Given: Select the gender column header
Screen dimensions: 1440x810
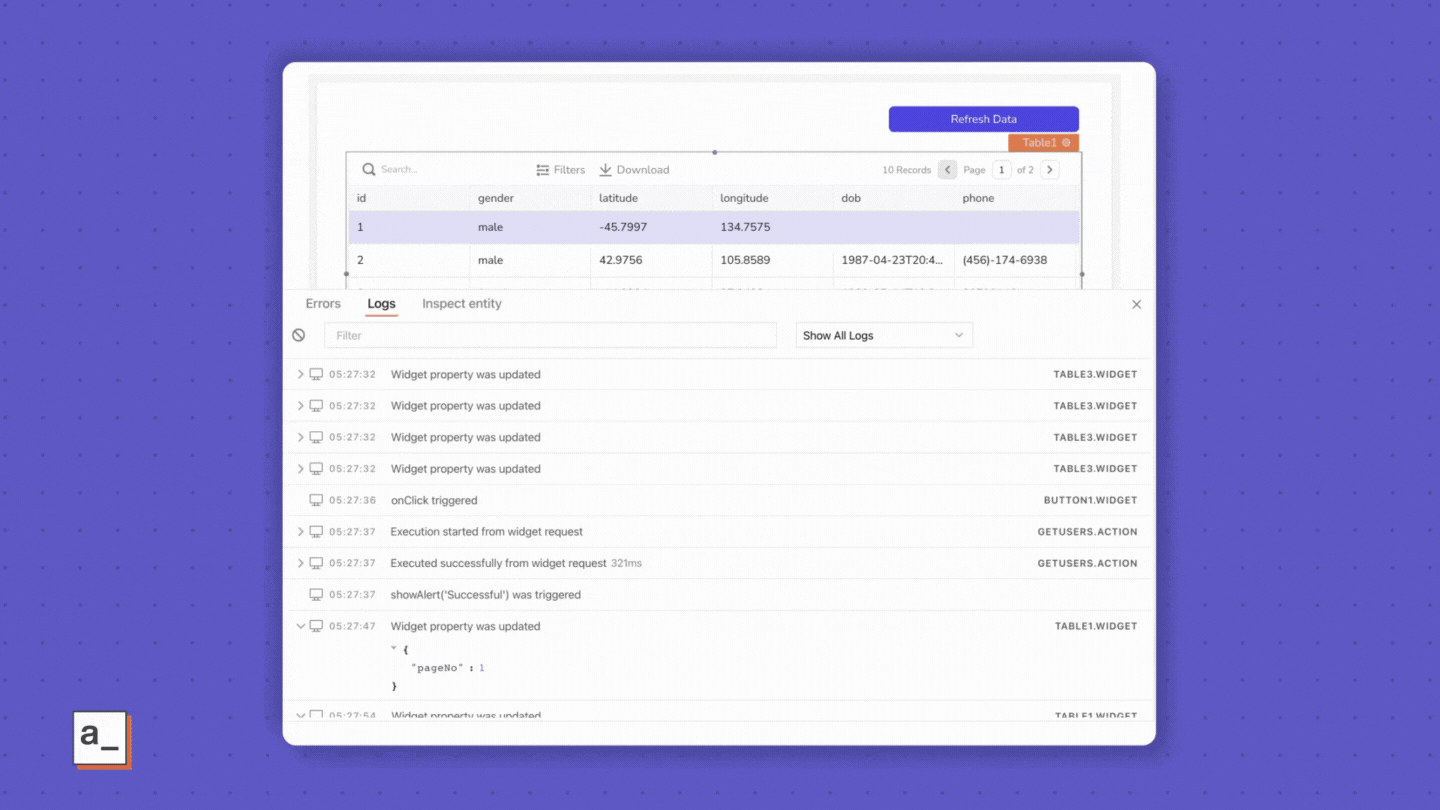Looking at the screenshot, I should pos(495,198).
